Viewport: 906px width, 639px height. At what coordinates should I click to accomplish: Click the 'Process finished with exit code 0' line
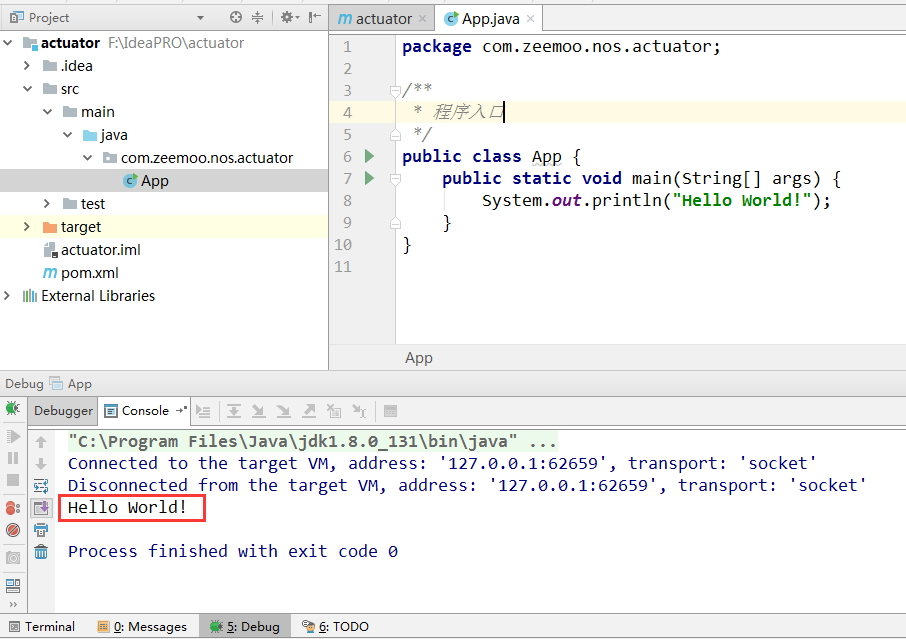click(233, 551)
